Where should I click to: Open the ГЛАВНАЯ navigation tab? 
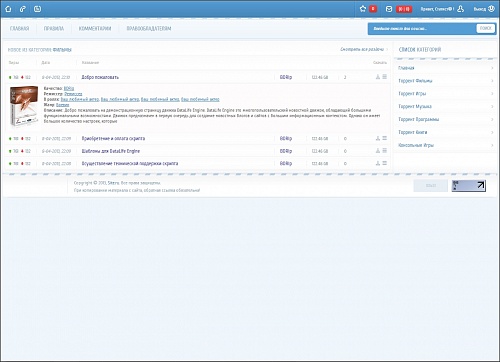pyautogui.click(x=19, y=29)
